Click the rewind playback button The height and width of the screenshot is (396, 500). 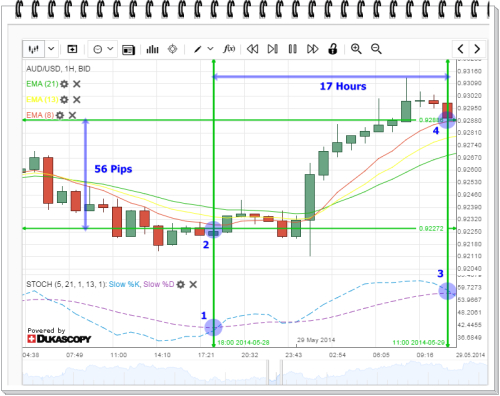[x=252, y=49]
